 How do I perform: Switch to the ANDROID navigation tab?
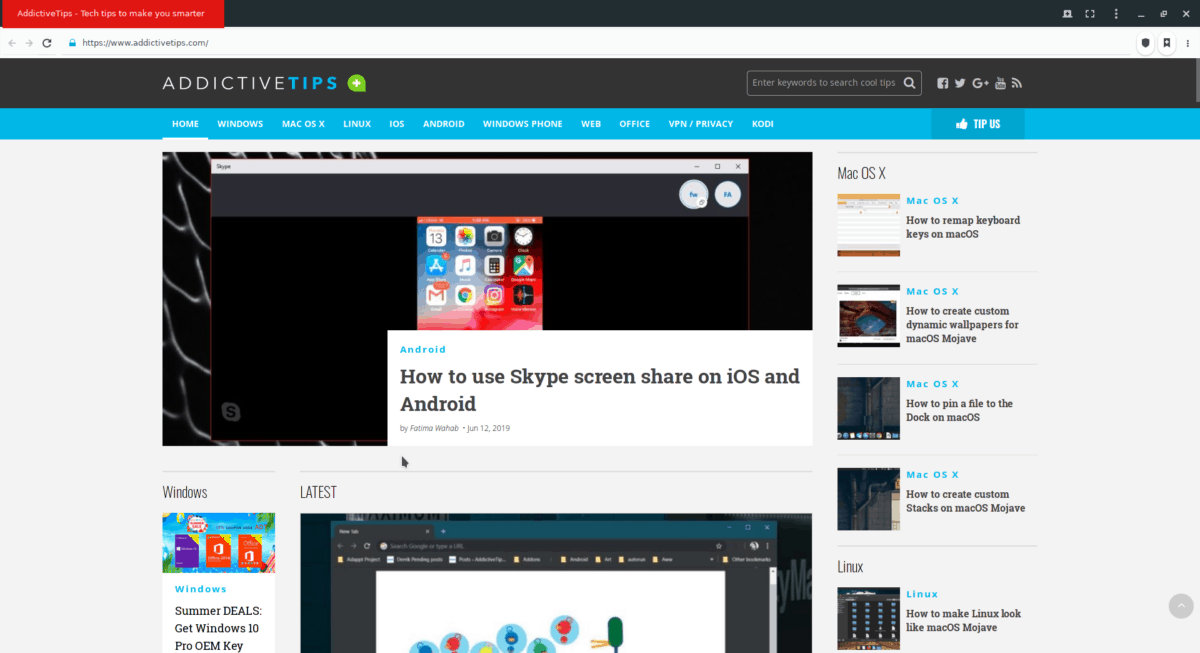444,123
